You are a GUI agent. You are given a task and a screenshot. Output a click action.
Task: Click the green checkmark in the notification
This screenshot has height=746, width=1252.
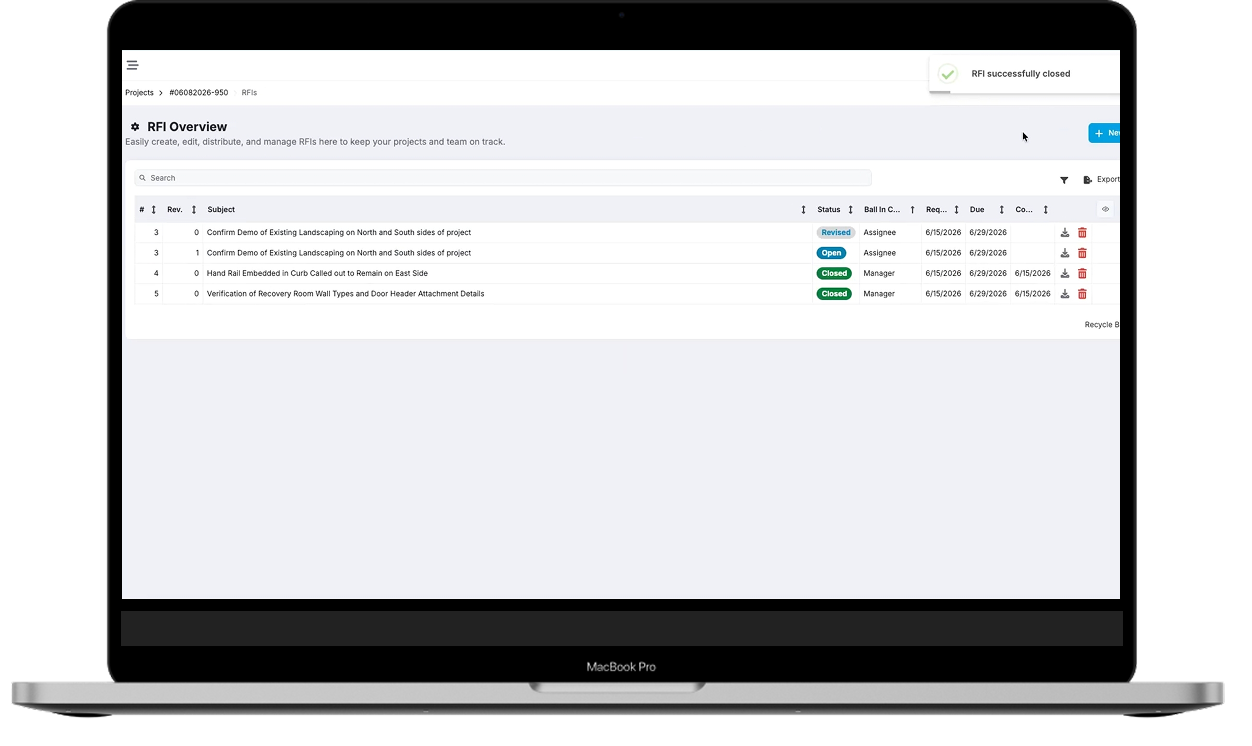(x=948, y=74)
